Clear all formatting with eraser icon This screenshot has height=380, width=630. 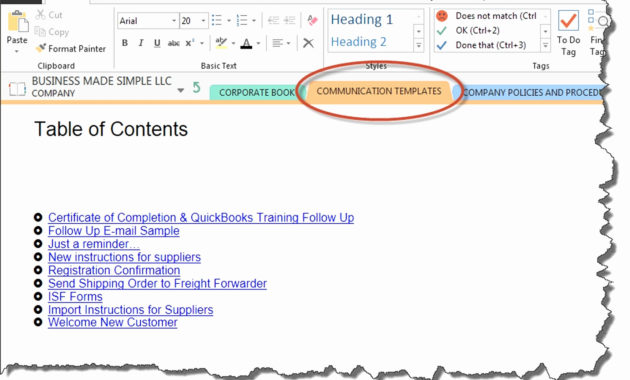tap(312, 20)
